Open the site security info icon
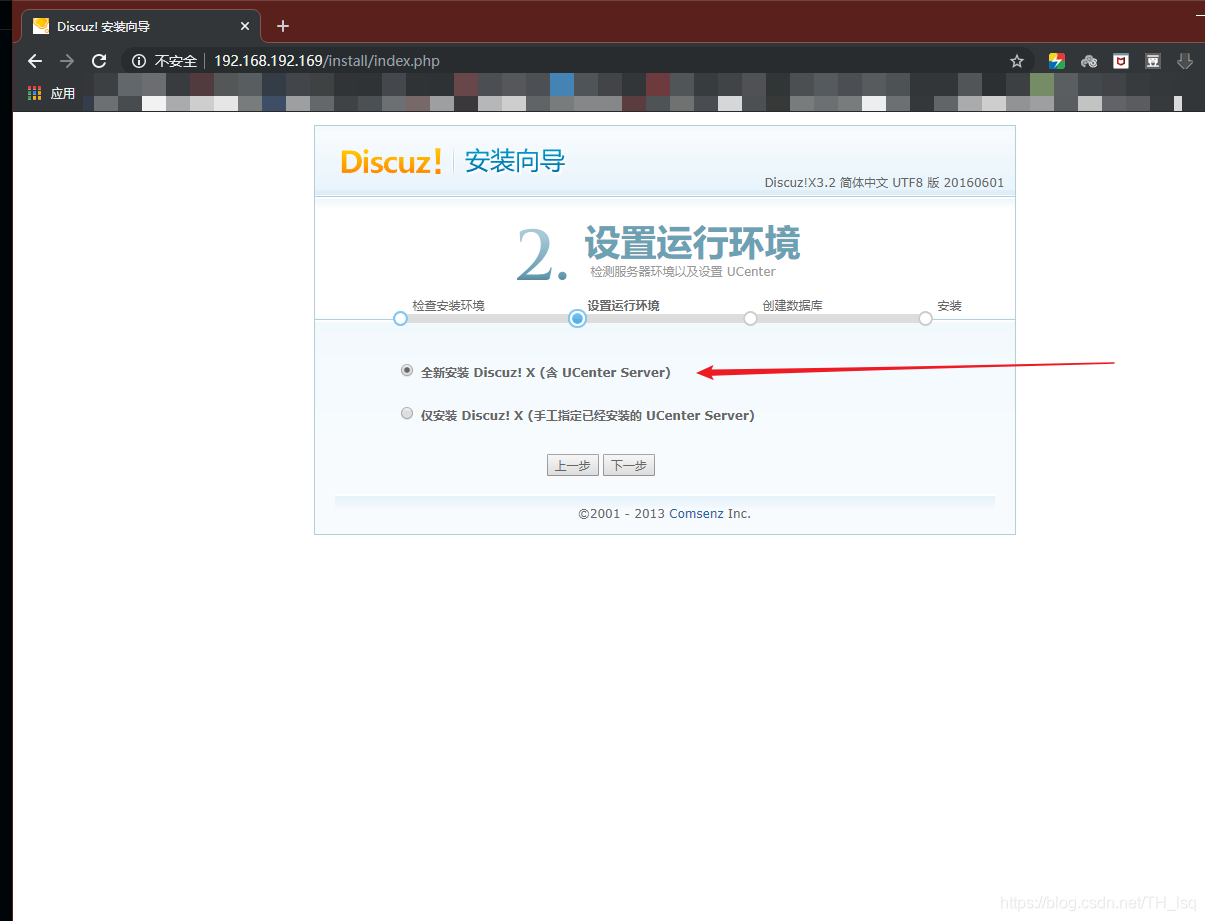 click(139, 61)
